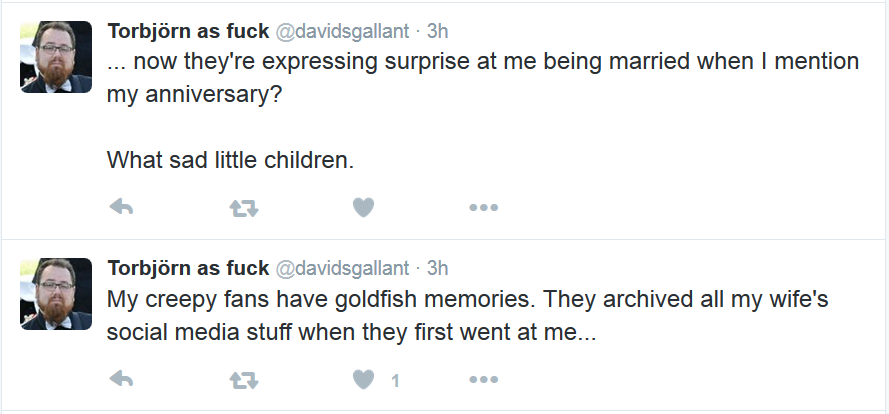Open more options on goldfish memories tweet
The image size is (889, 414).
click(x=484, y=380)
